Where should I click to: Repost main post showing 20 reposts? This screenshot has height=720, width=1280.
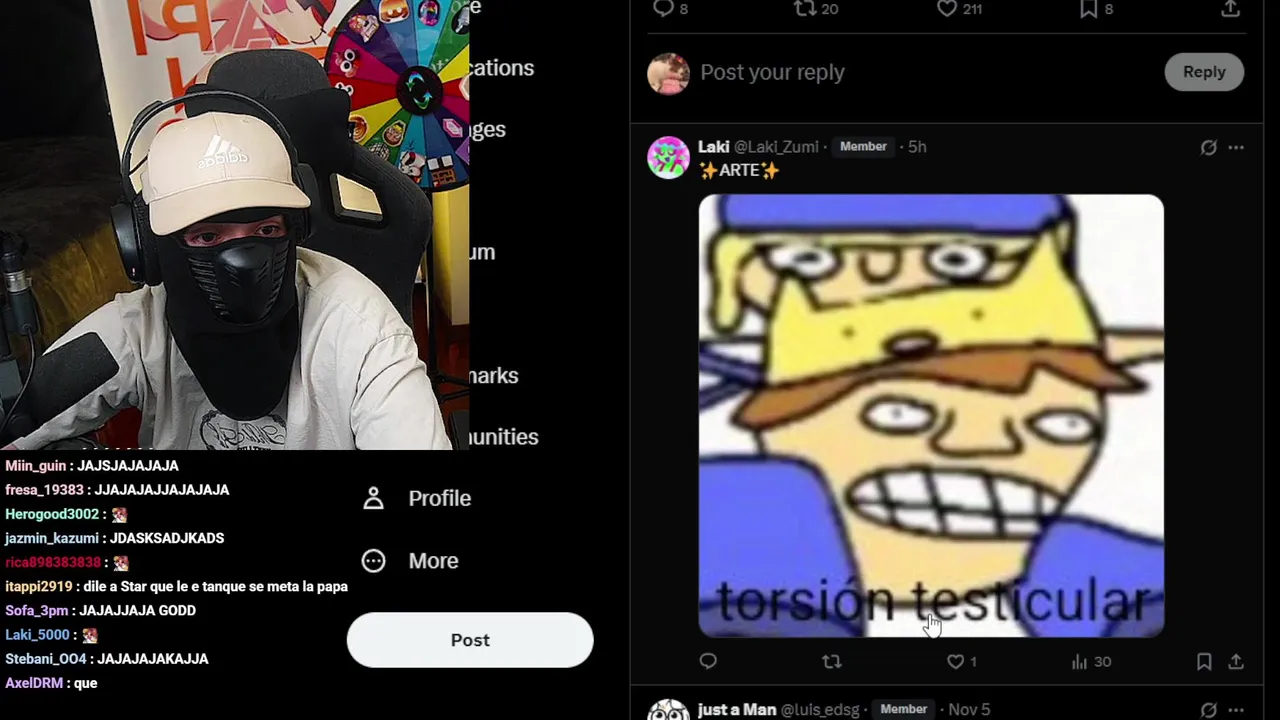click(816, 8)
